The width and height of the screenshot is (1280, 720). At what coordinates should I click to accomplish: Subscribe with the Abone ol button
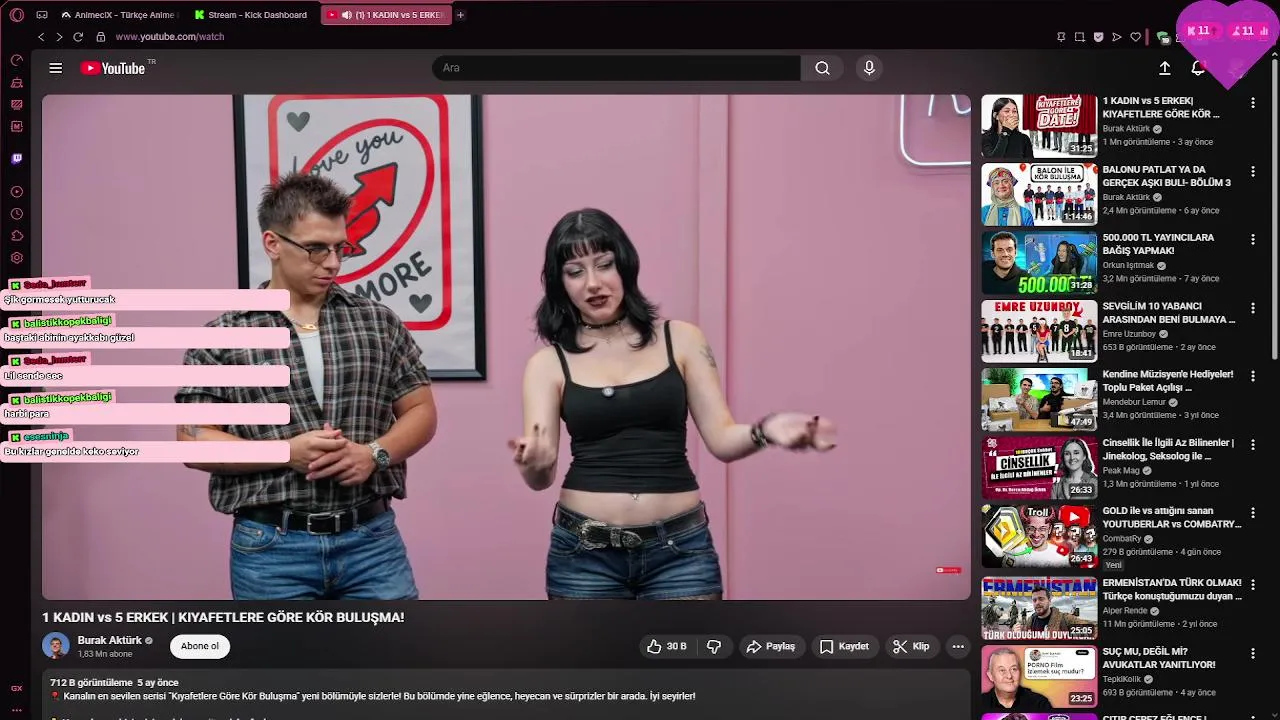coord(200,646)
